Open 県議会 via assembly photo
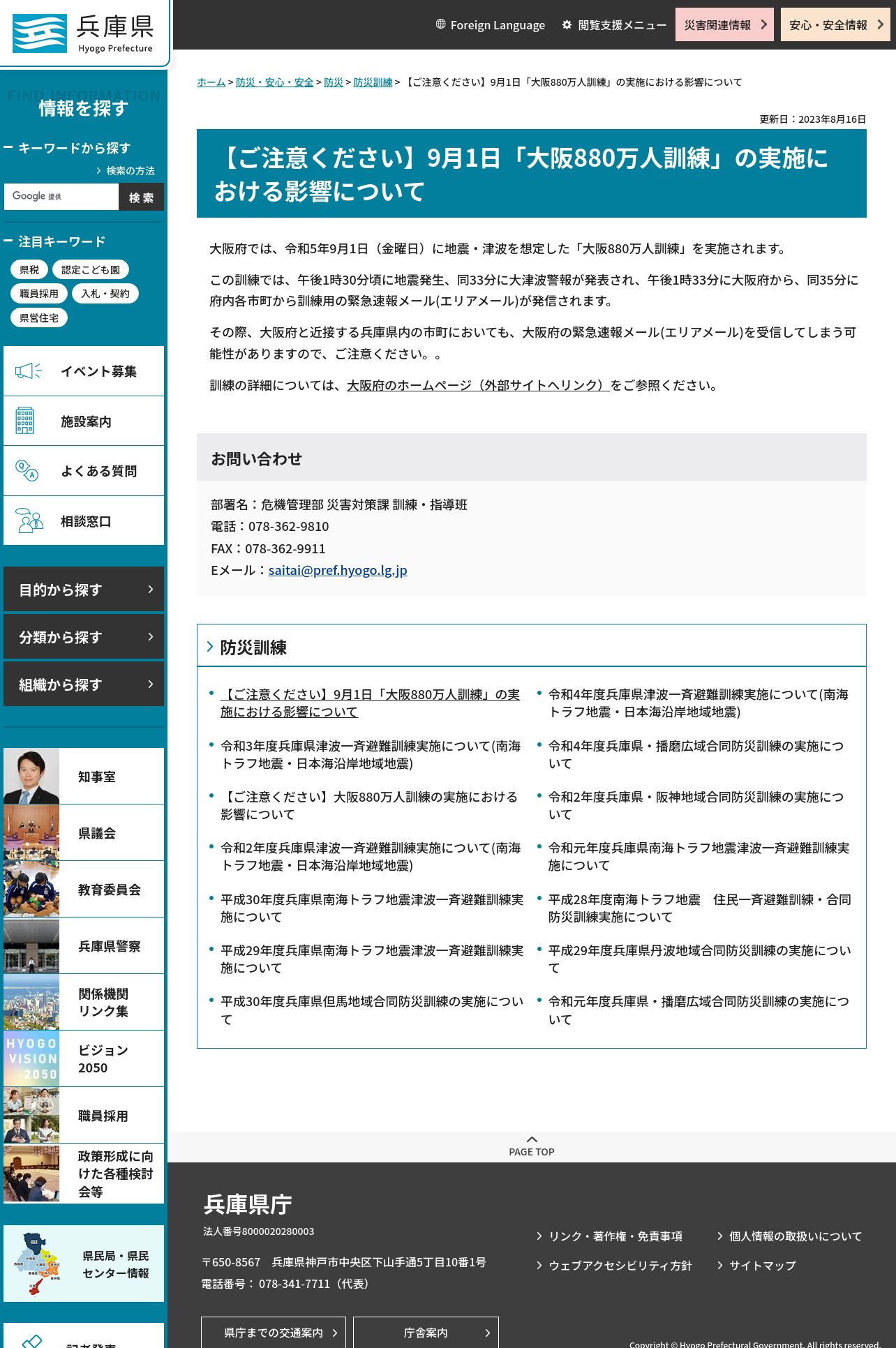Viewport: 896px width, 1348px height. (31, 833)
